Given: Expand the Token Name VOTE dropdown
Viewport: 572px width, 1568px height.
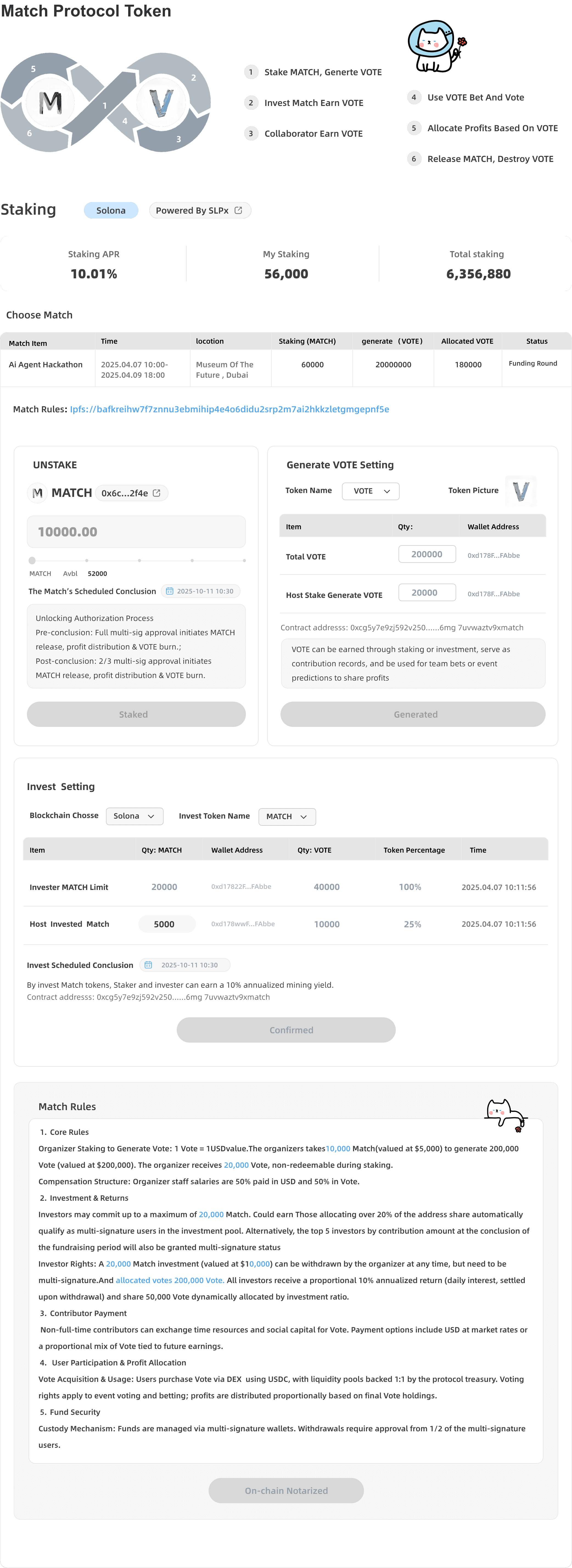Looking at the screenshot, I should (371, 491).
